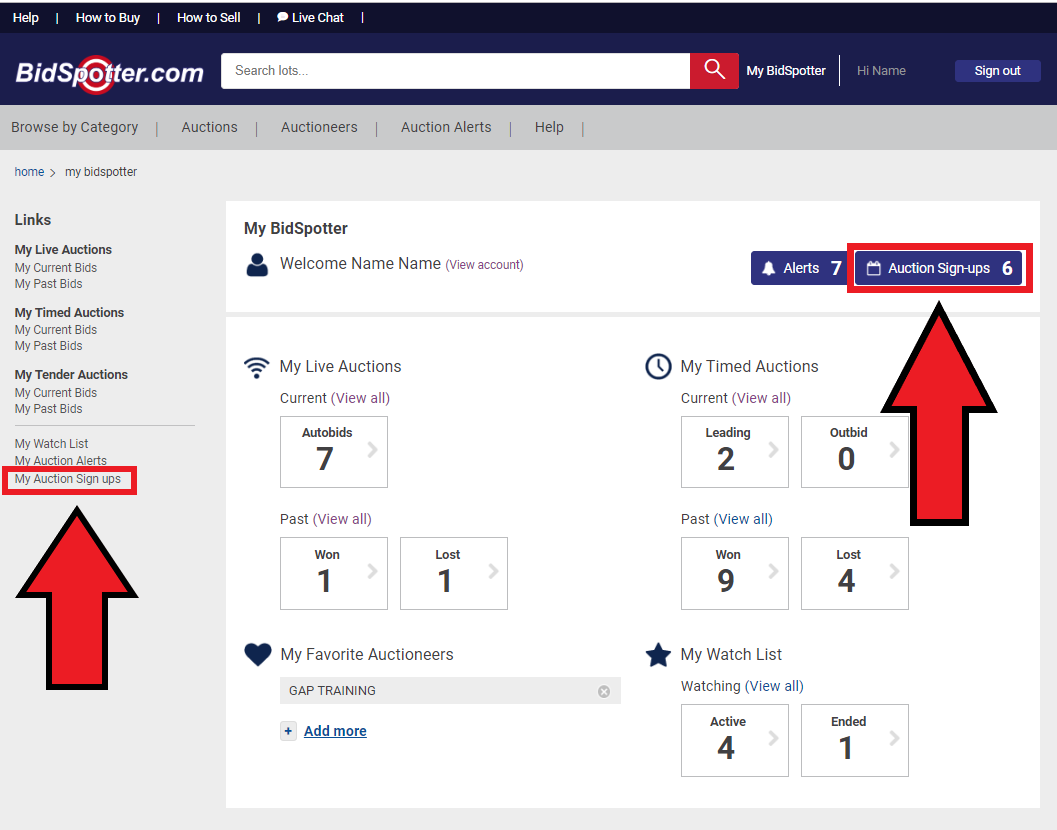Screen dimensions: 1057x830
Task: Click the BidSpotter.com logo
Action: point(110,72)
